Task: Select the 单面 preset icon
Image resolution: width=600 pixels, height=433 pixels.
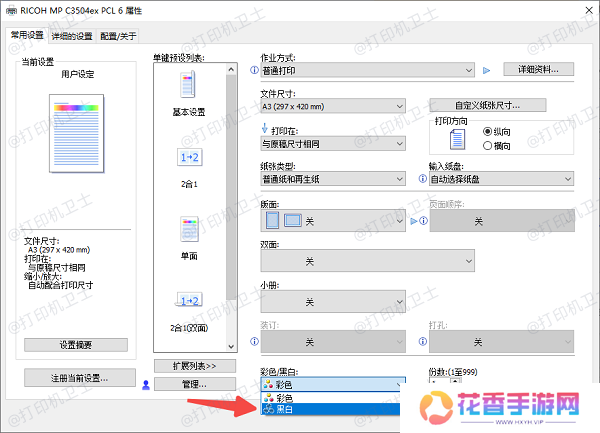Action: (x=188, y=229)
